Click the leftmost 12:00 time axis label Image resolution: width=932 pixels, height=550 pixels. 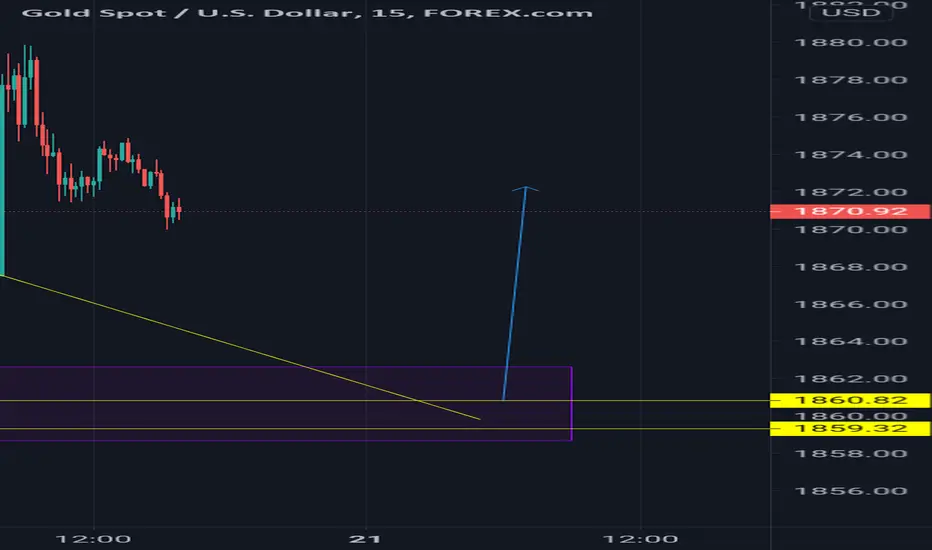(x=93, y=539)
